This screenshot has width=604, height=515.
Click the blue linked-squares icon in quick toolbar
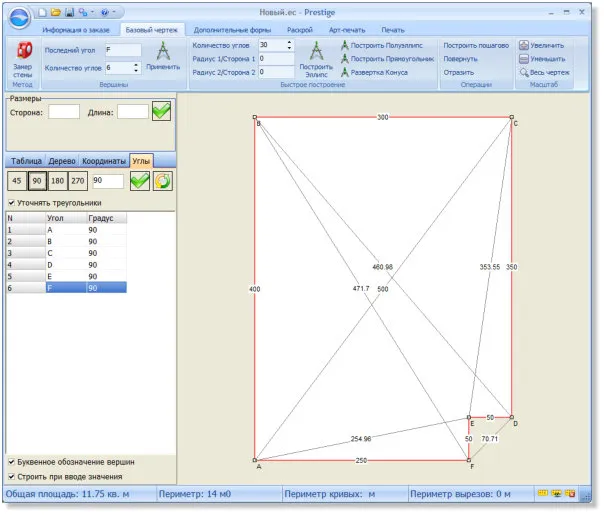(82, 13)
